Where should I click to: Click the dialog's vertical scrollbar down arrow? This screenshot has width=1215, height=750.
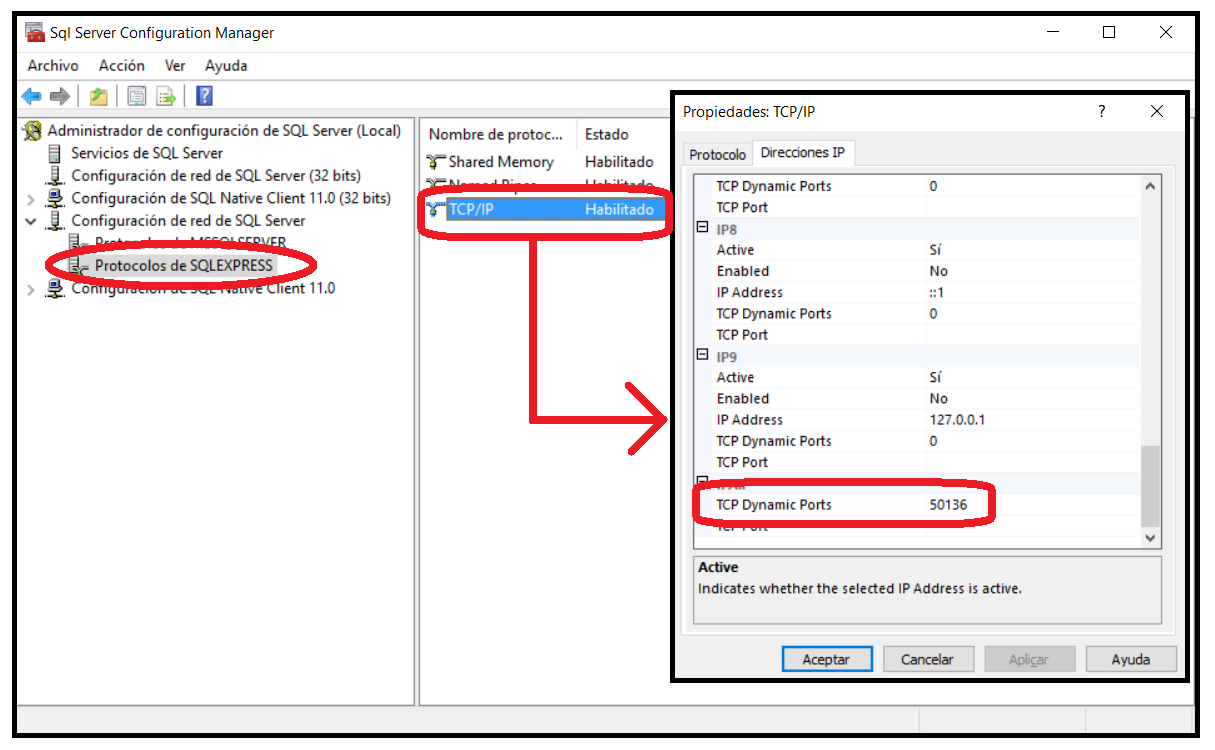coord(1151,538)
